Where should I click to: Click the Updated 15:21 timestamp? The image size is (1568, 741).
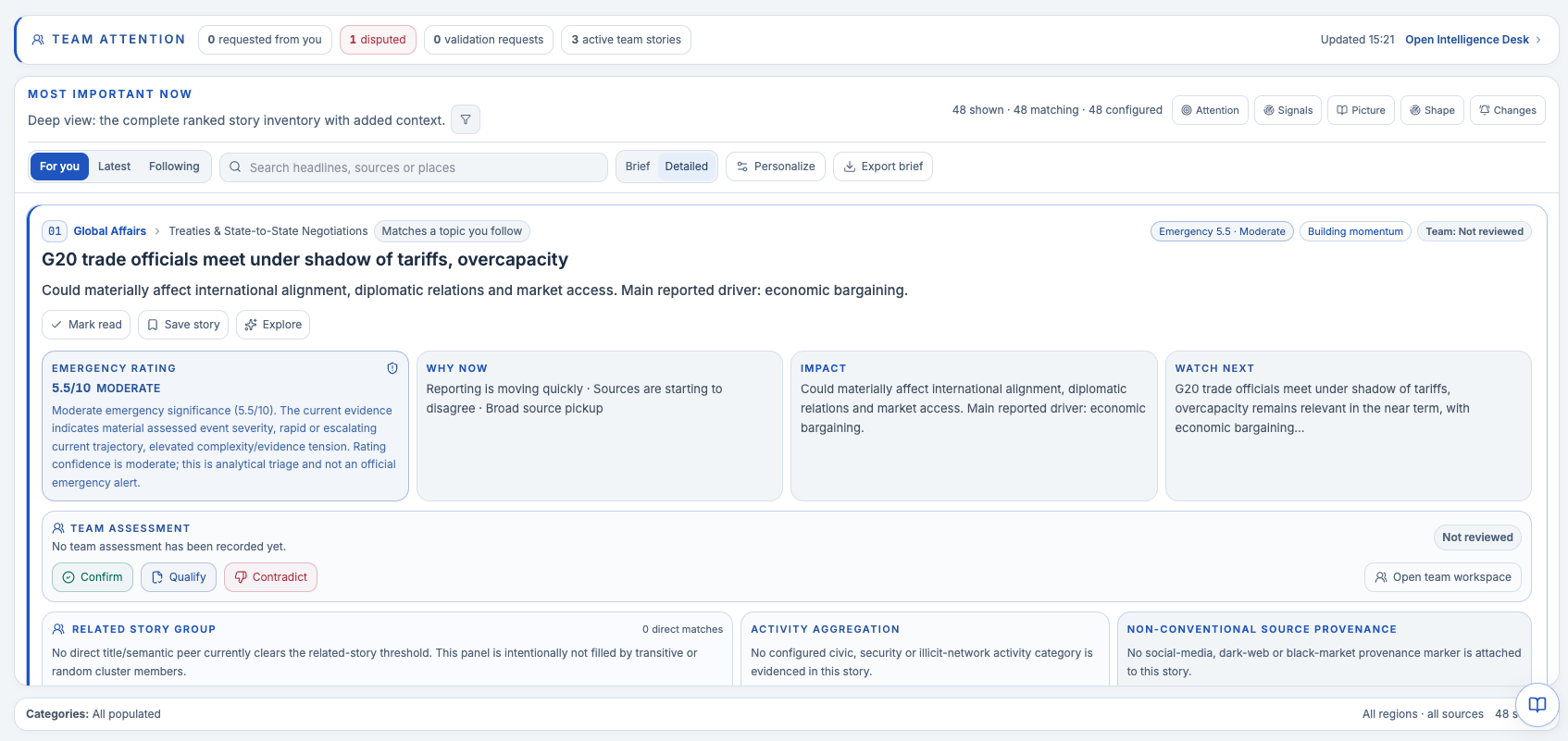1357,40
